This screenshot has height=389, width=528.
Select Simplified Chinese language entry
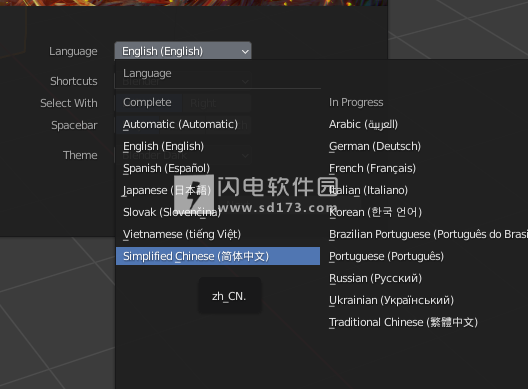(218, 256)
